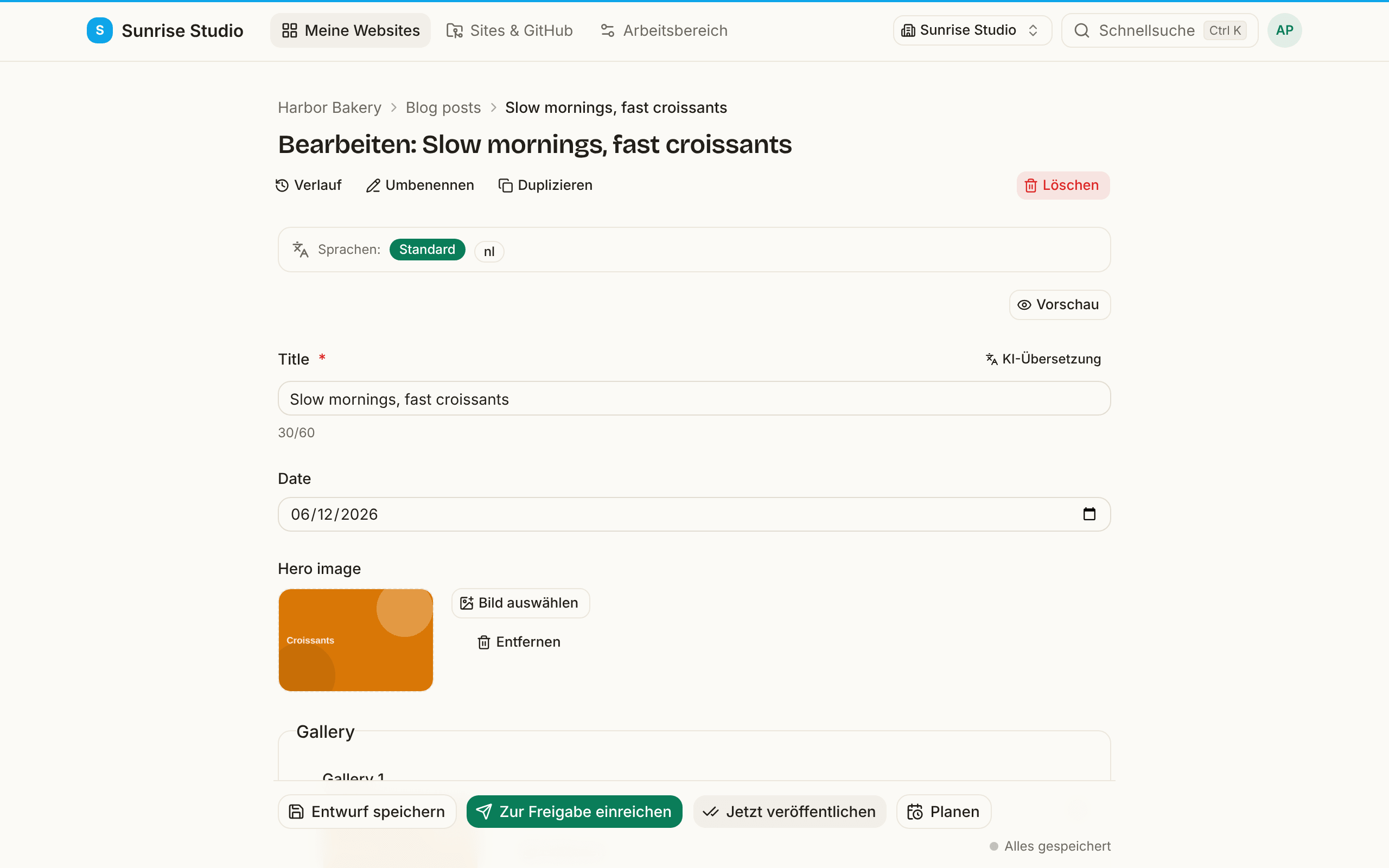Open the calendar picker icon
Image resolution: width=1389 pixels, height=868 pixels.
click(1089, 514)
